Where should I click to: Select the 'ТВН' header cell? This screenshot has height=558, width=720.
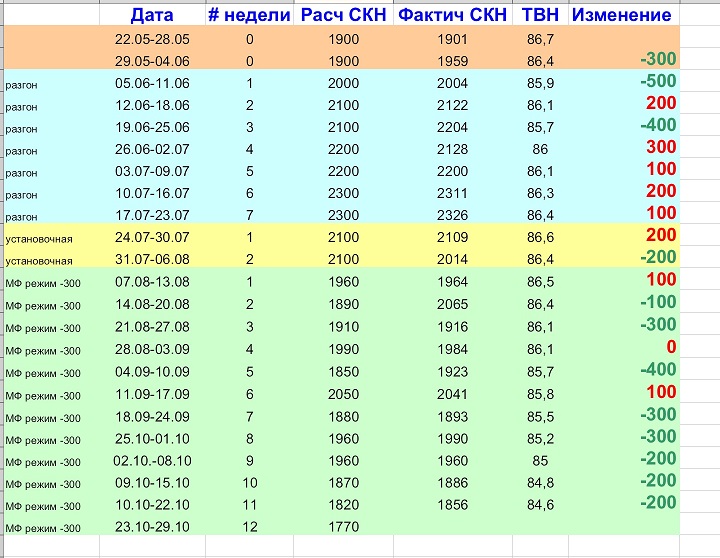point(540,15)
